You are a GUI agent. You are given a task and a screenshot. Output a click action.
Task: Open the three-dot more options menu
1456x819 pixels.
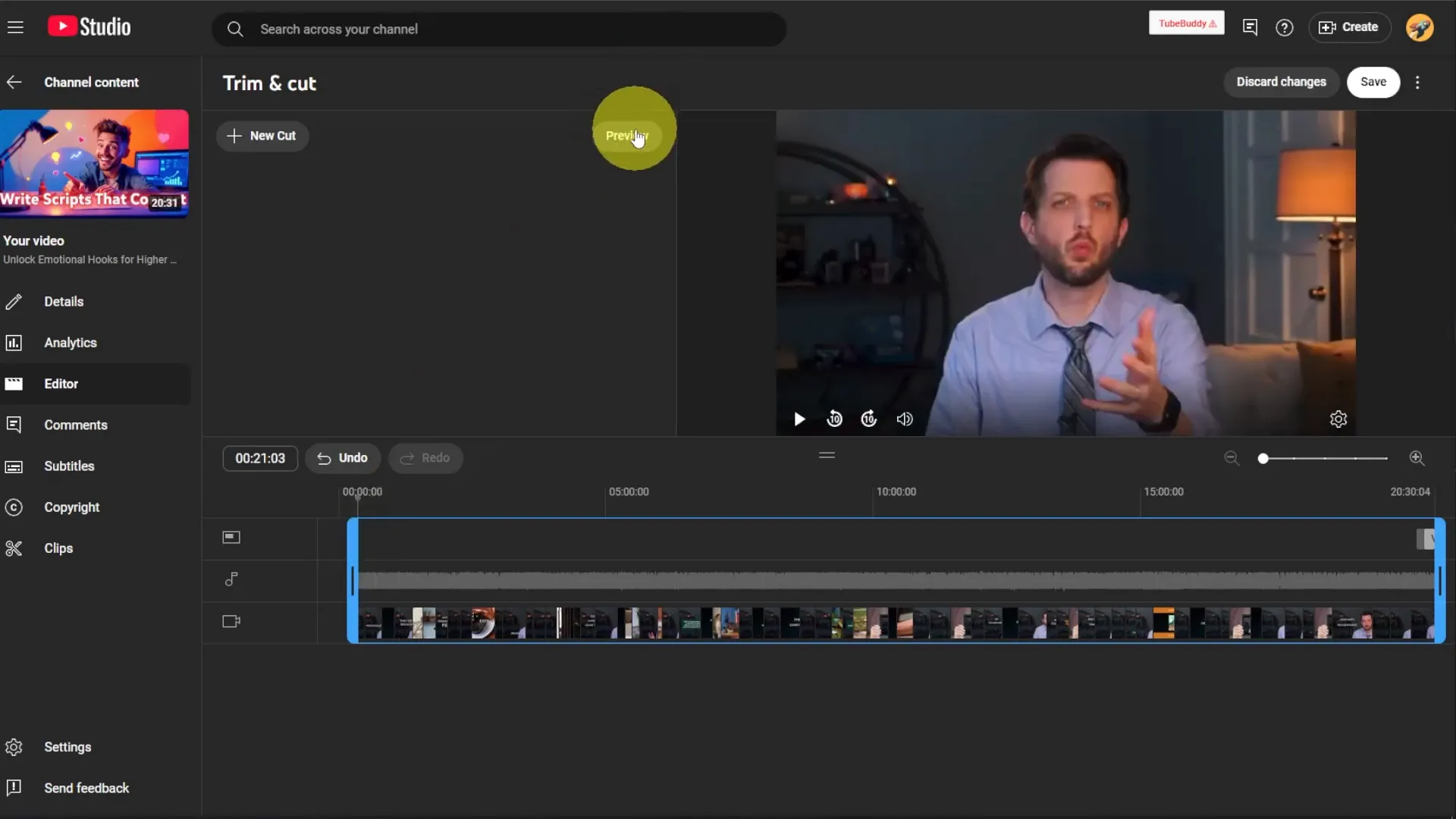click(1417, 82)
